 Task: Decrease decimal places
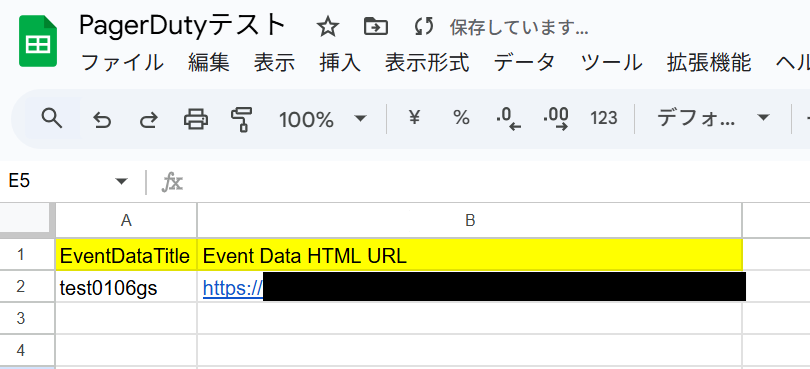(508, 119)
